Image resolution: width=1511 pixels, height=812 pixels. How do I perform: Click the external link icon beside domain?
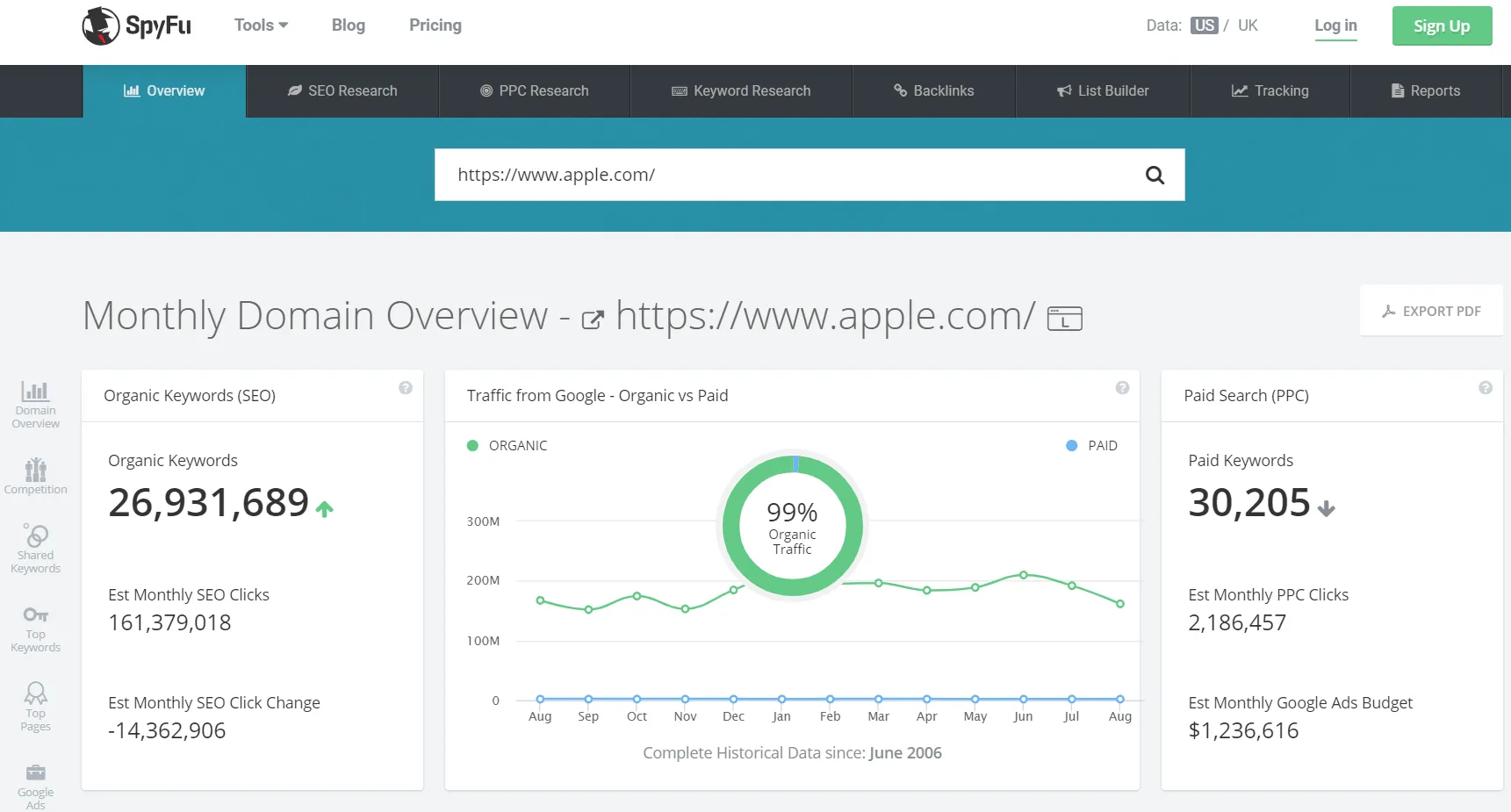(593, 320)
